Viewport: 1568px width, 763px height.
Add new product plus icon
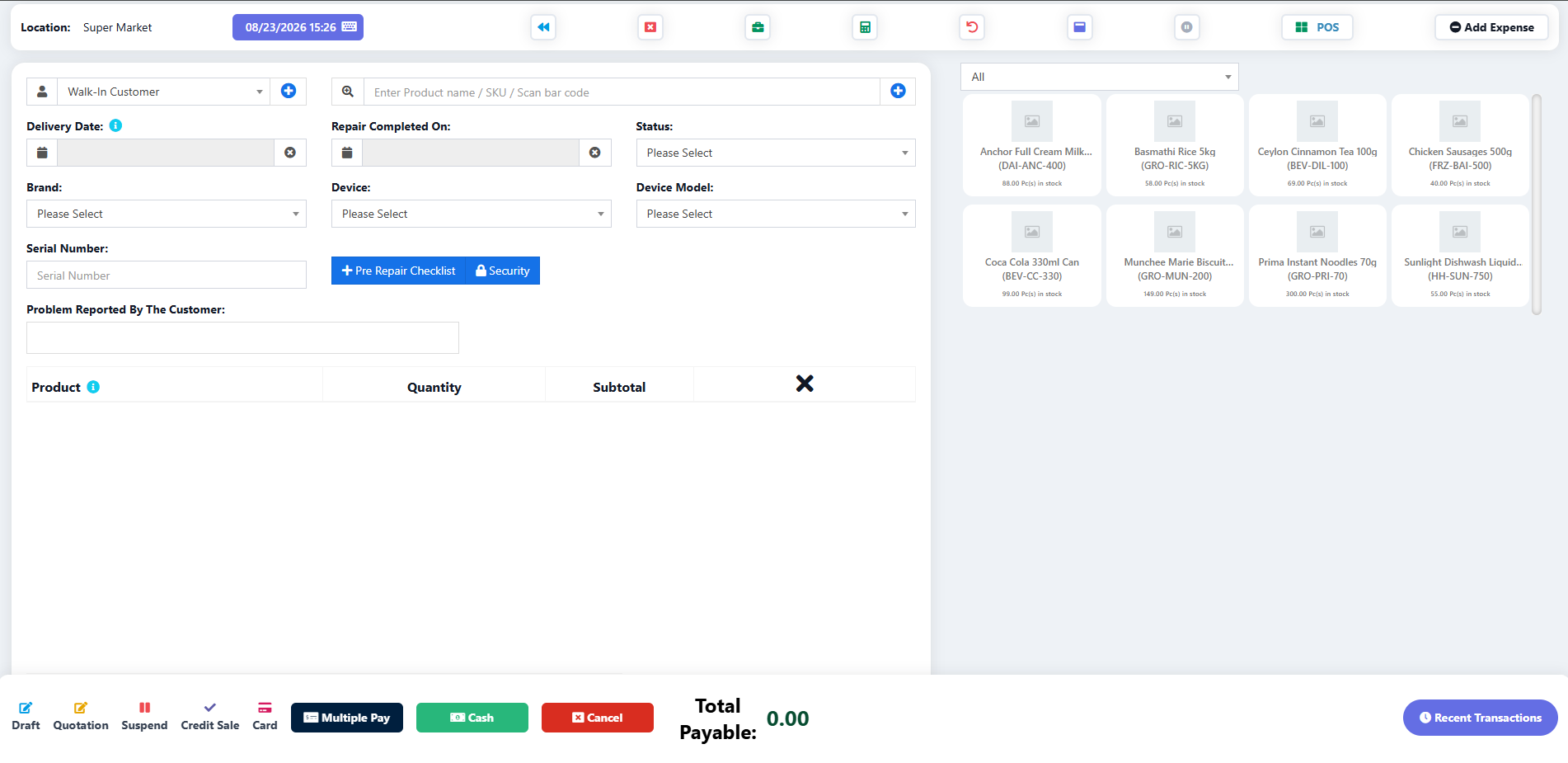coord(898,92)
